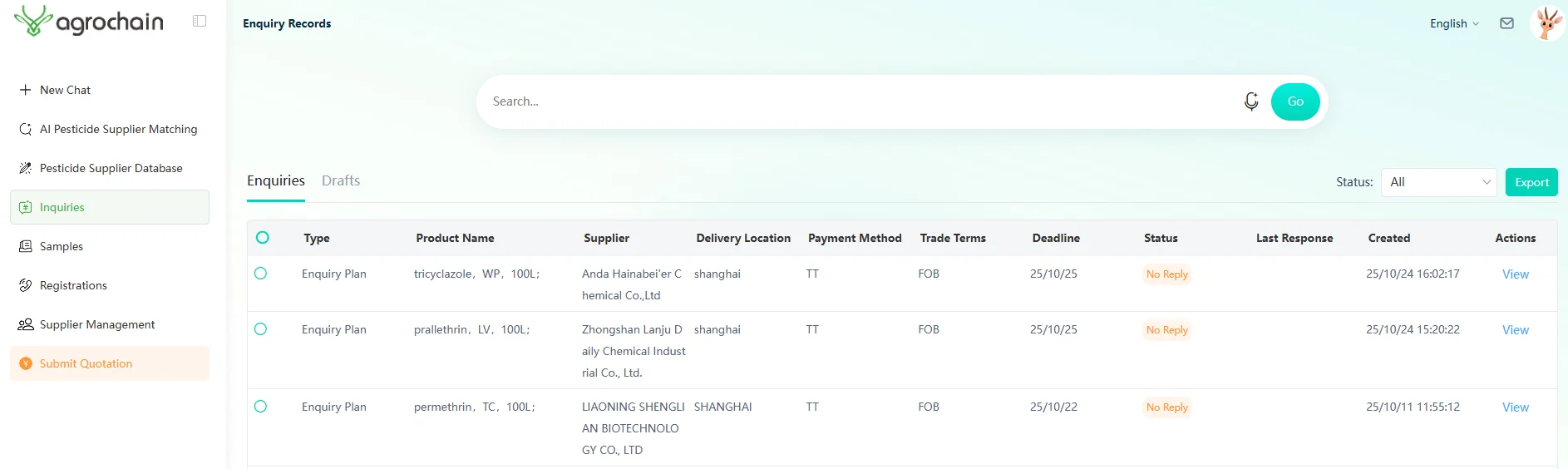Switch to the Drafts tab
This screenshot has height=469, width=1568.
coord(341,180)
